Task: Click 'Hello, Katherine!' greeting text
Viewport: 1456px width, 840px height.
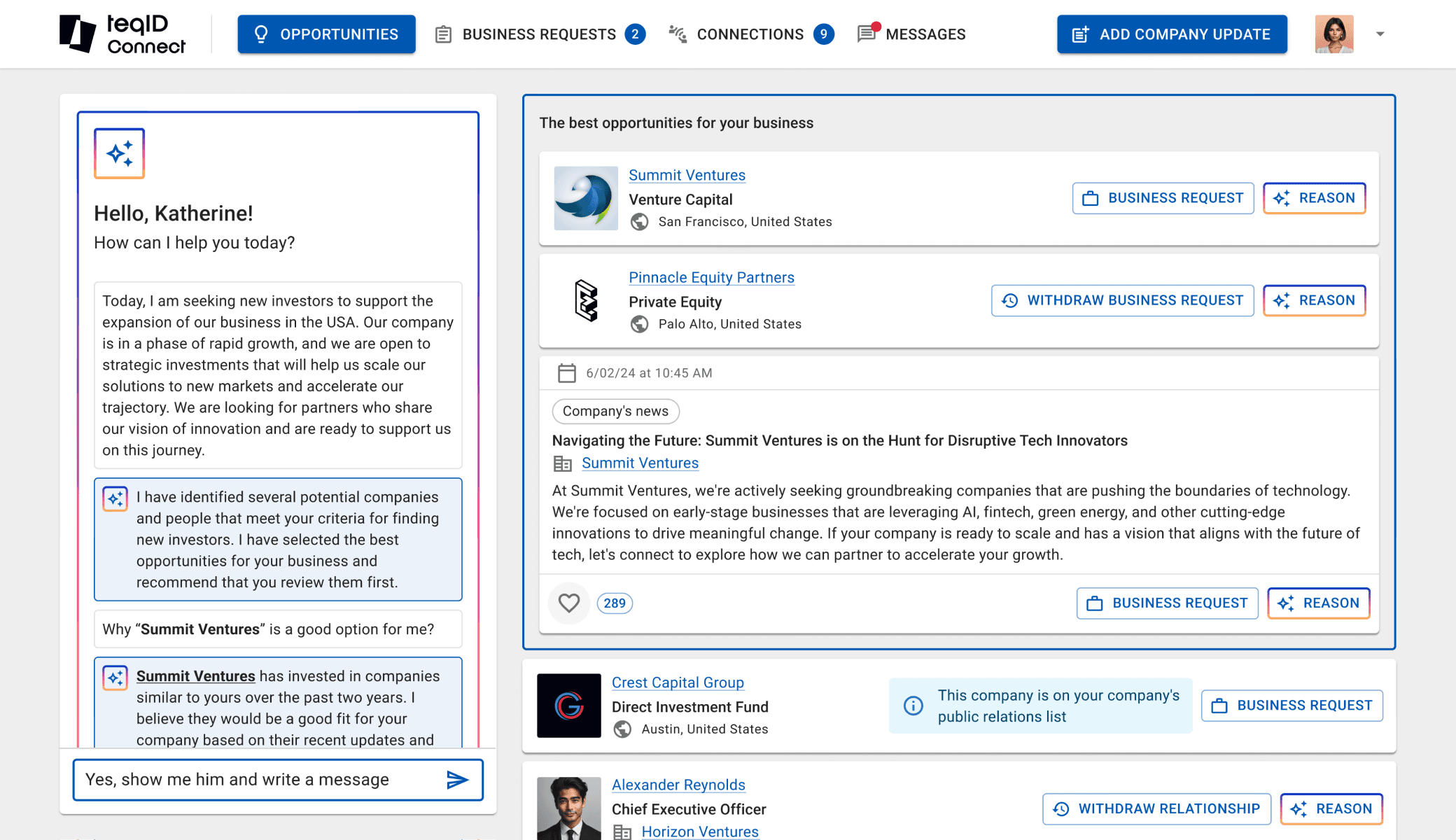Action: [x=174, y=213]
